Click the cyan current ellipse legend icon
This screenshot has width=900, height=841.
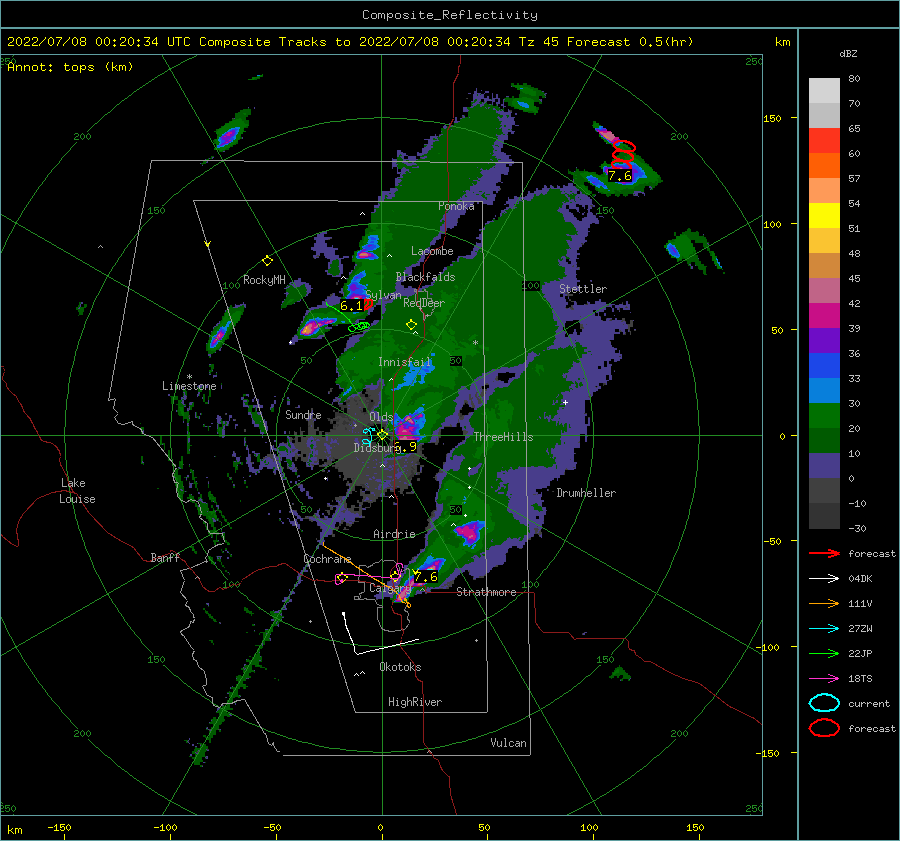pyautogui.click(x=824, y=703)
